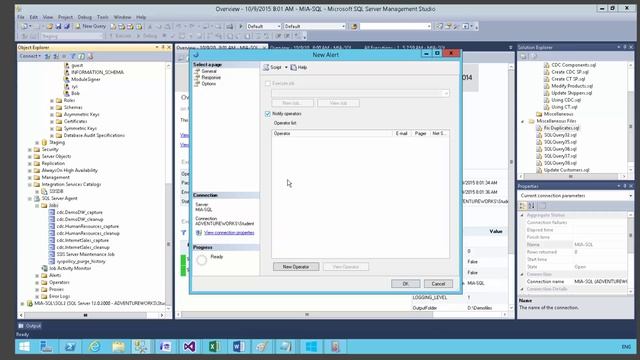Select the Staging database node

coord(57,142)
